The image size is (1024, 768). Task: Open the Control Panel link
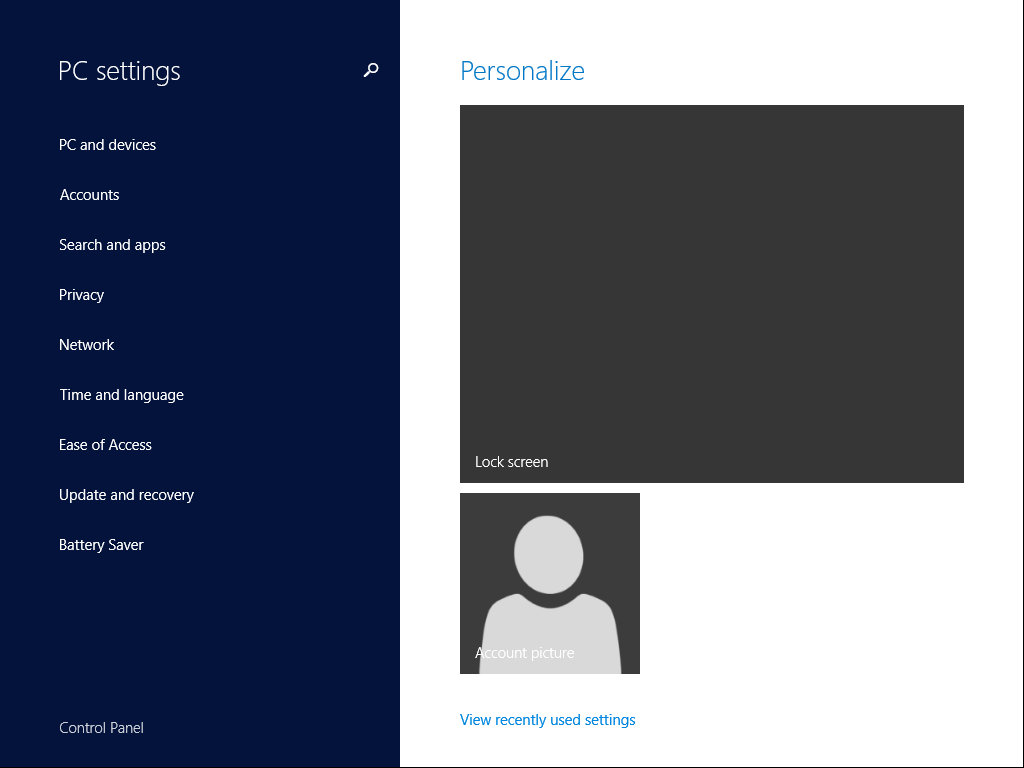click(101, 728)
